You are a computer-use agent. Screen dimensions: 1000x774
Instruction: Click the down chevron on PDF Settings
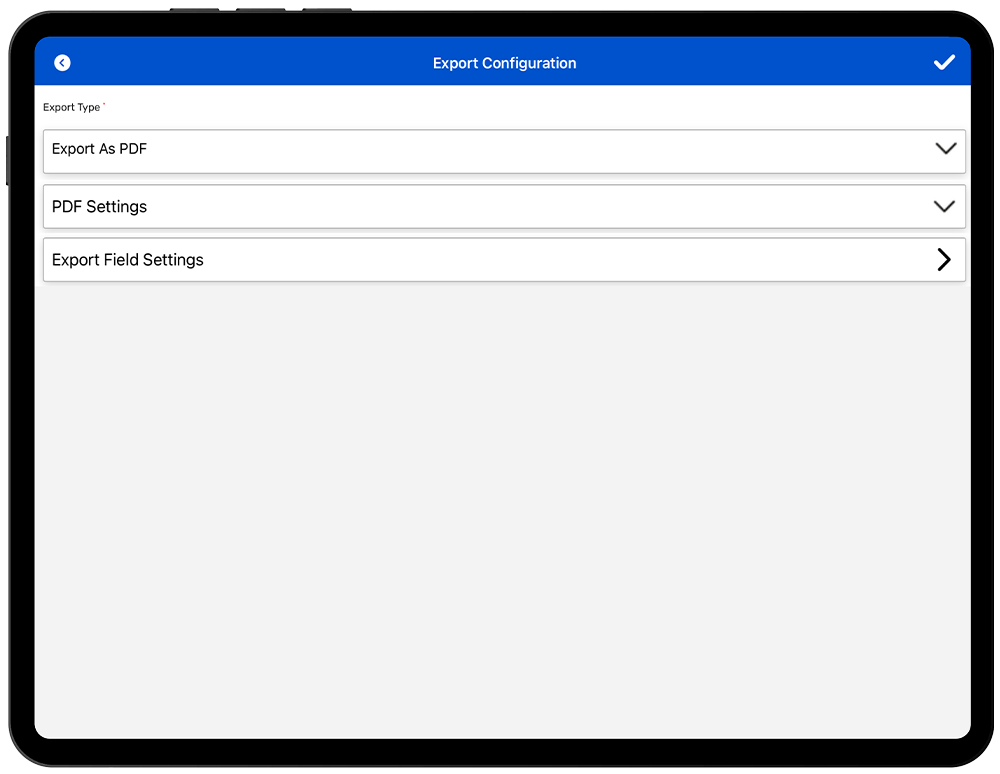click(x=944, y=207)
